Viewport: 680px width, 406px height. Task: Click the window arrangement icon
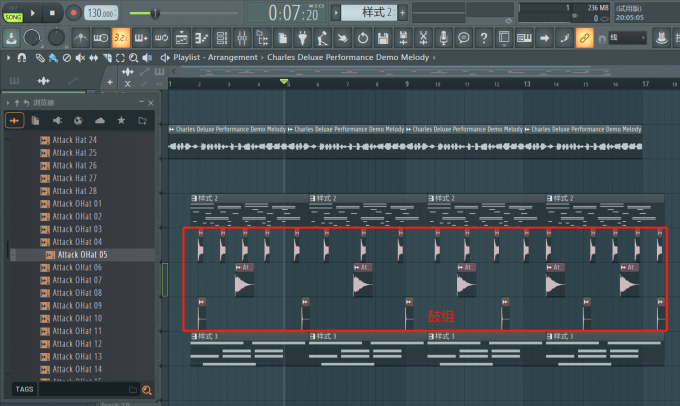504,38
